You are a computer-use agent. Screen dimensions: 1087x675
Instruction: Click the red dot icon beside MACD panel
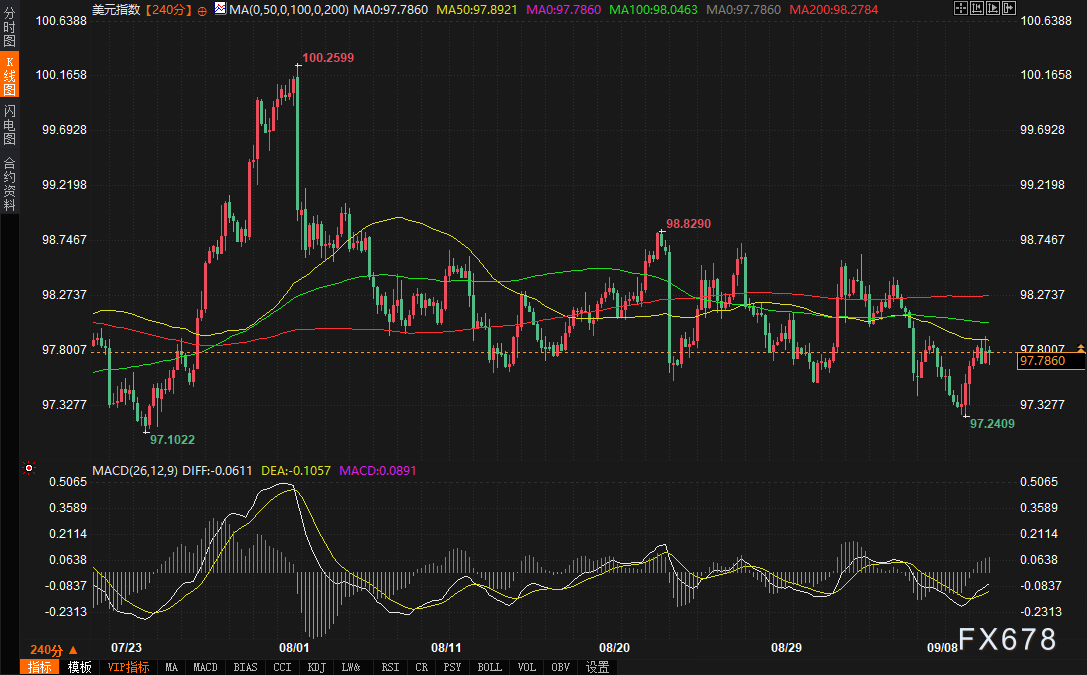(29, 468)
